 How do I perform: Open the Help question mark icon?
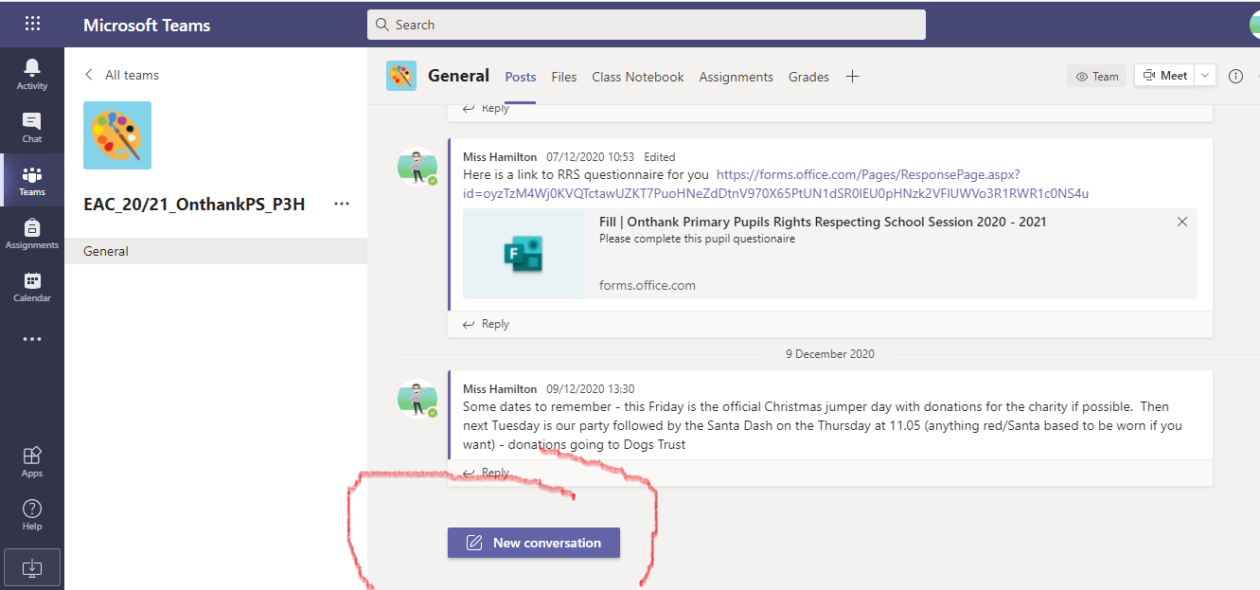pos(32,514)
